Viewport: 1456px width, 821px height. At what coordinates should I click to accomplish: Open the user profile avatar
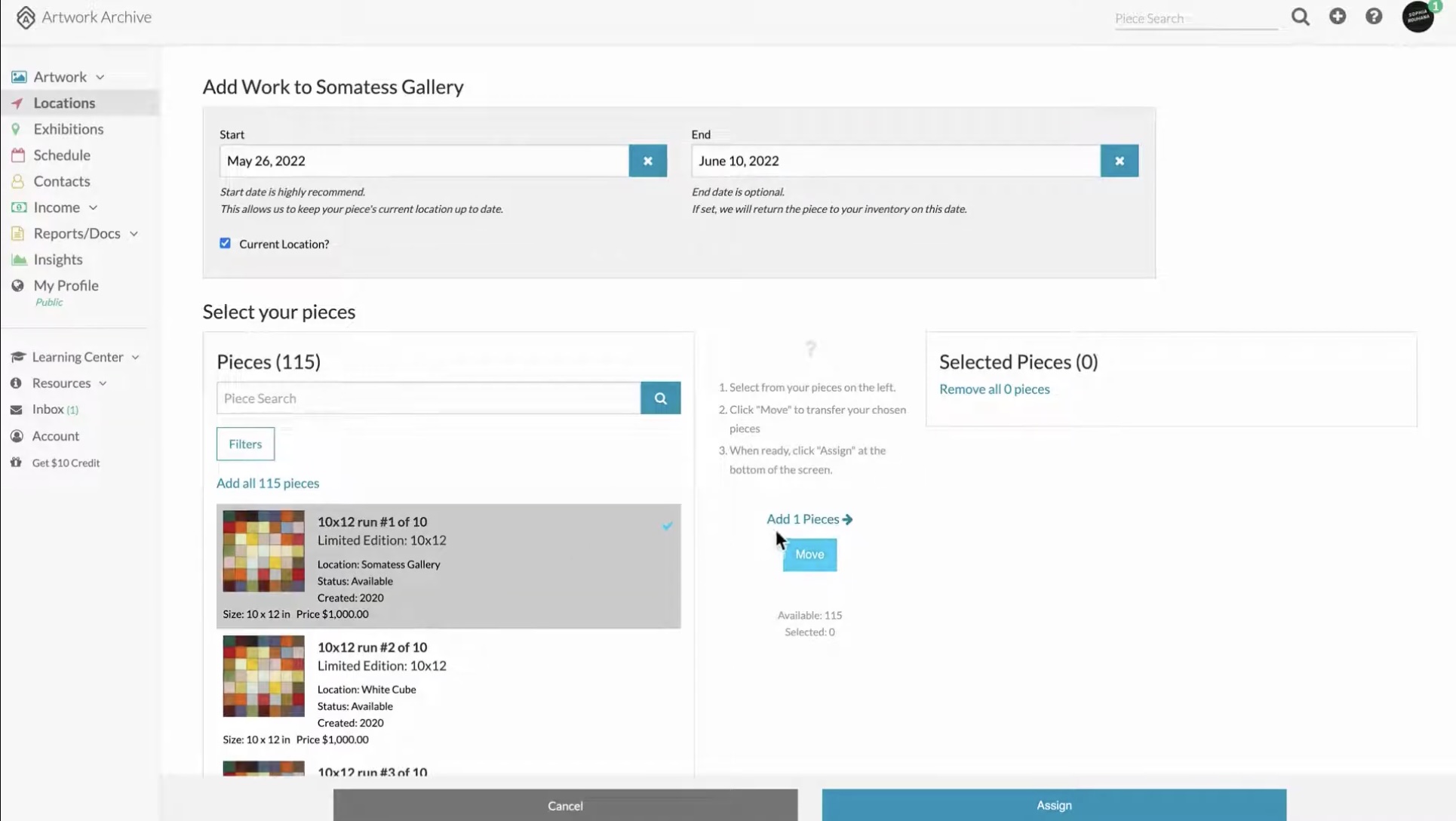1418,17
